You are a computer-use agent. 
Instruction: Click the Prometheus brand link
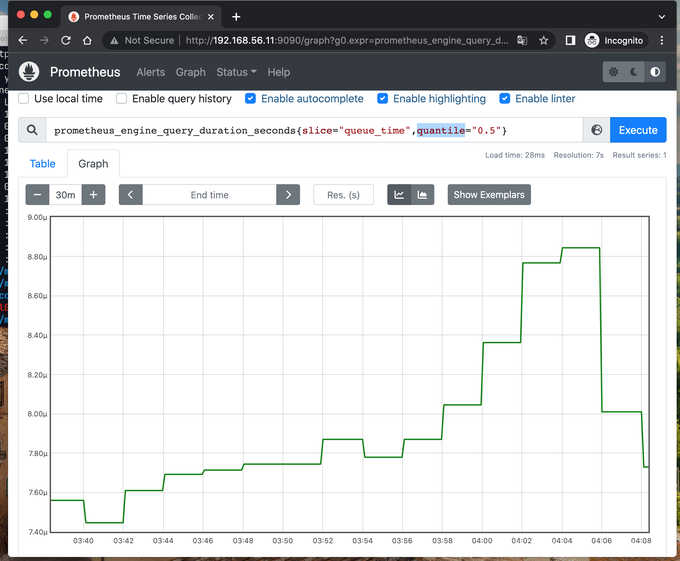pyautogui.click(x=85, y=72)
